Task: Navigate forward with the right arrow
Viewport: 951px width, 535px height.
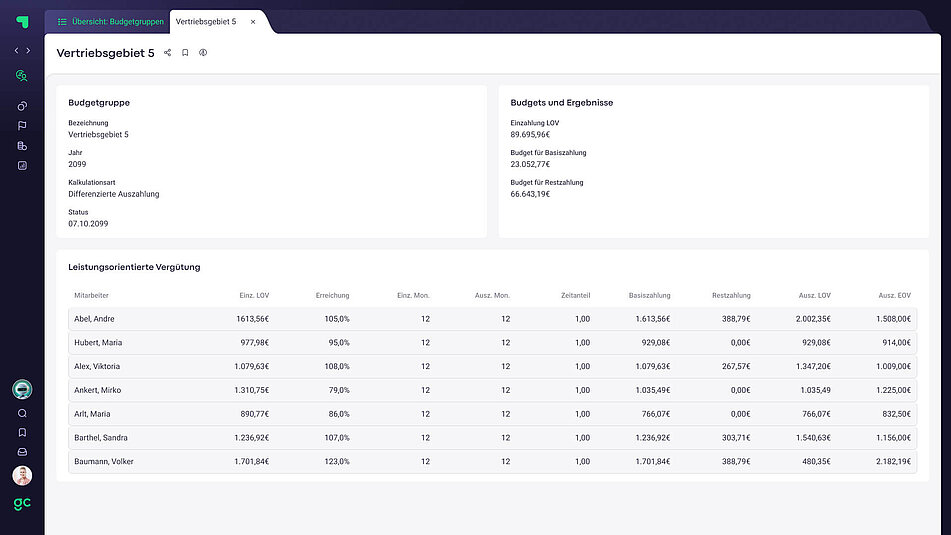Action: pyautogui.click(x=28, y=50)
